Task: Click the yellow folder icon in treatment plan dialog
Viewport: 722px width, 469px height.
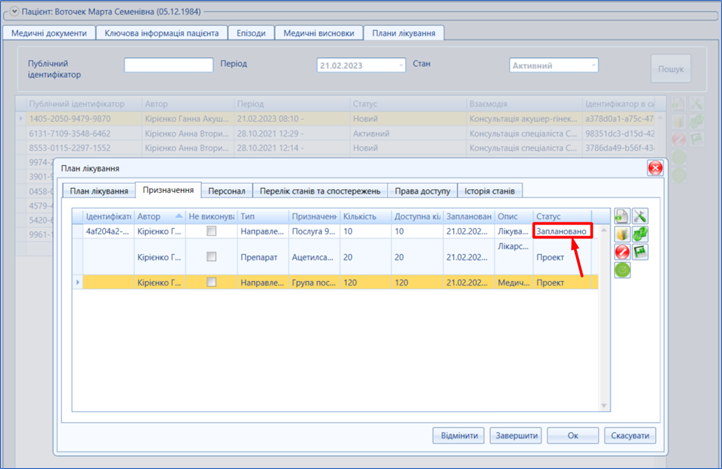Action: click(622, 234)
